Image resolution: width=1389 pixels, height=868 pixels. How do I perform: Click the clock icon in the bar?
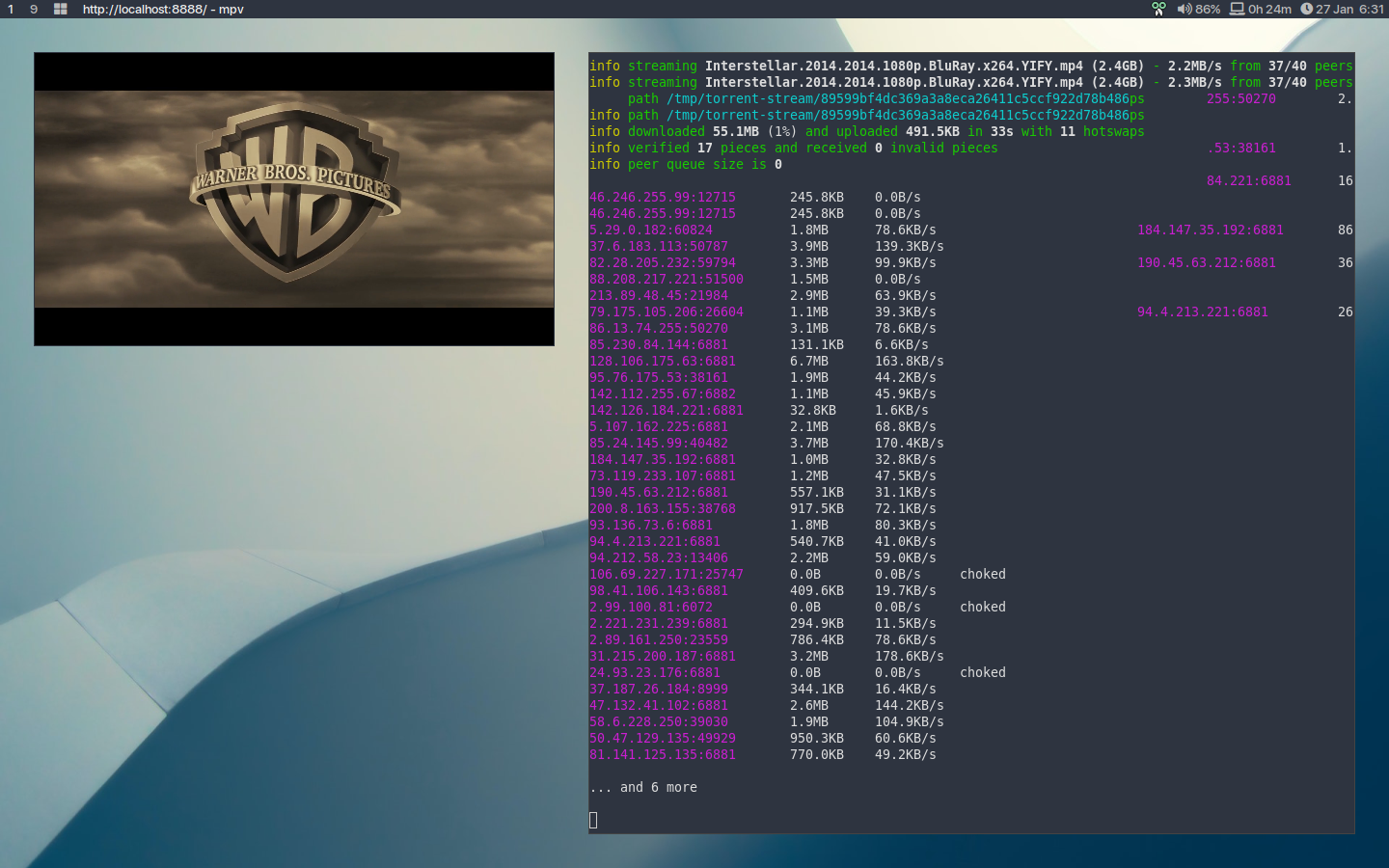(1306, 9)
